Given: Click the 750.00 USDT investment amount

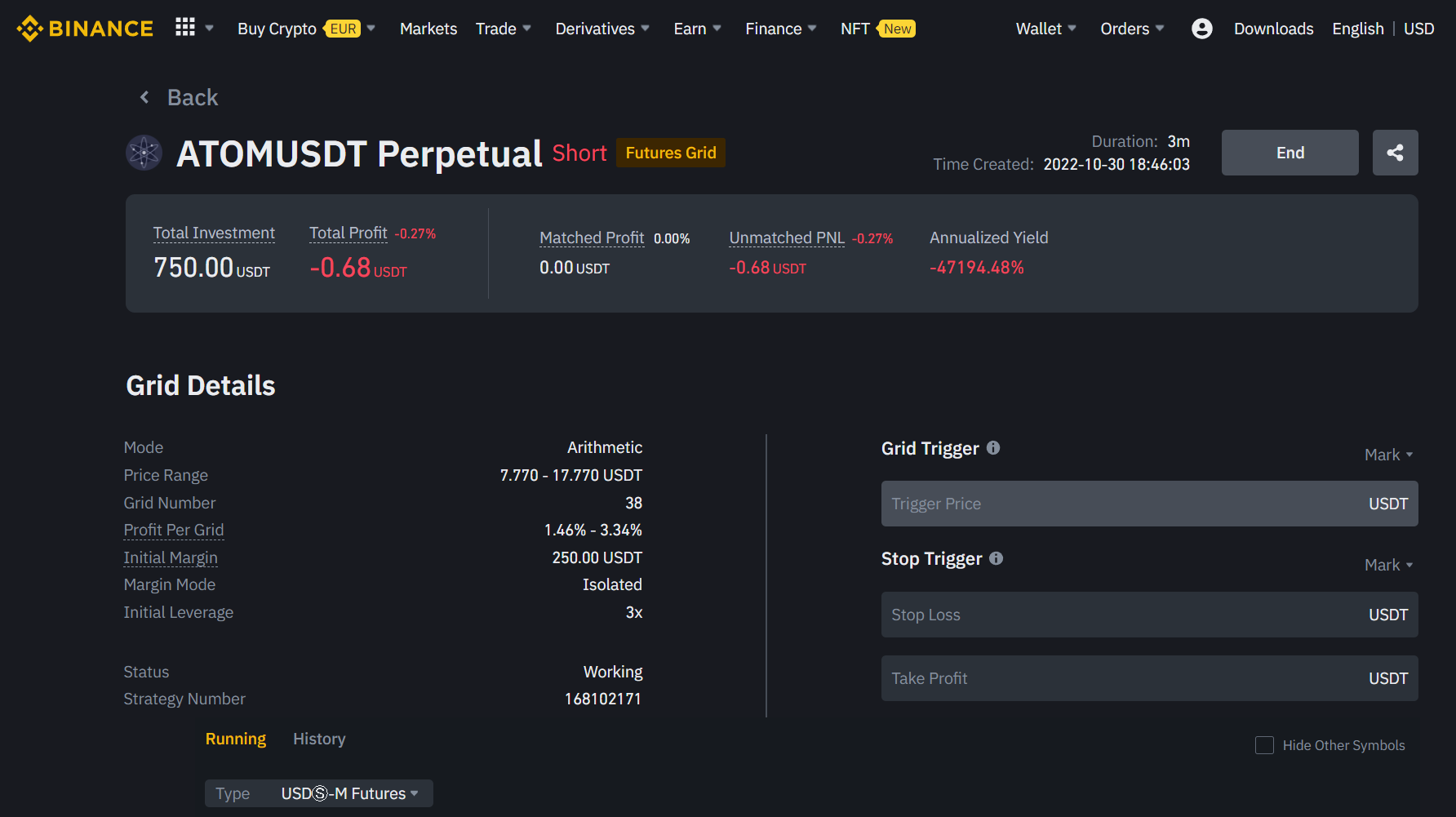Looking at the screenshot, I should pos(212,268).
